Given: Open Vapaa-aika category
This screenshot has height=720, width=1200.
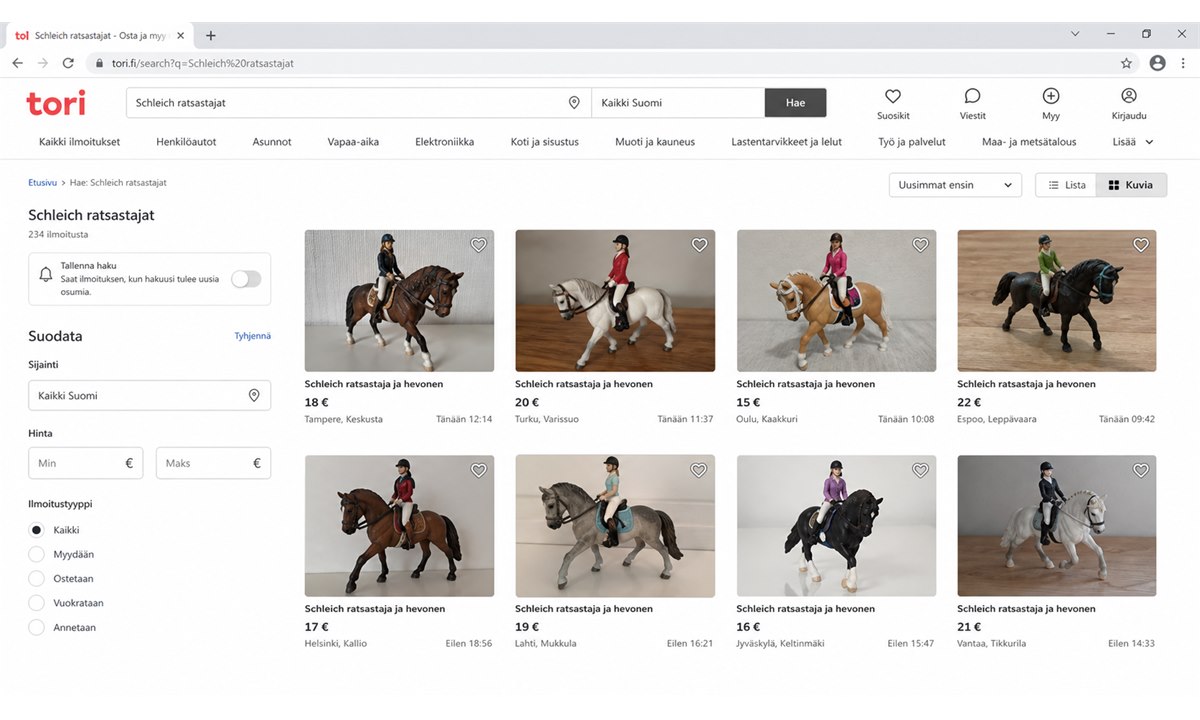Looking at the screenshot, I should (x=353, y=142).
